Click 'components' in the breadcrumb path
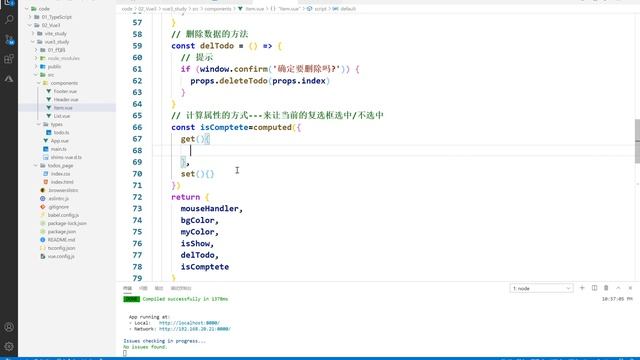This screenshot has height=360, width=640. [218, 9]
